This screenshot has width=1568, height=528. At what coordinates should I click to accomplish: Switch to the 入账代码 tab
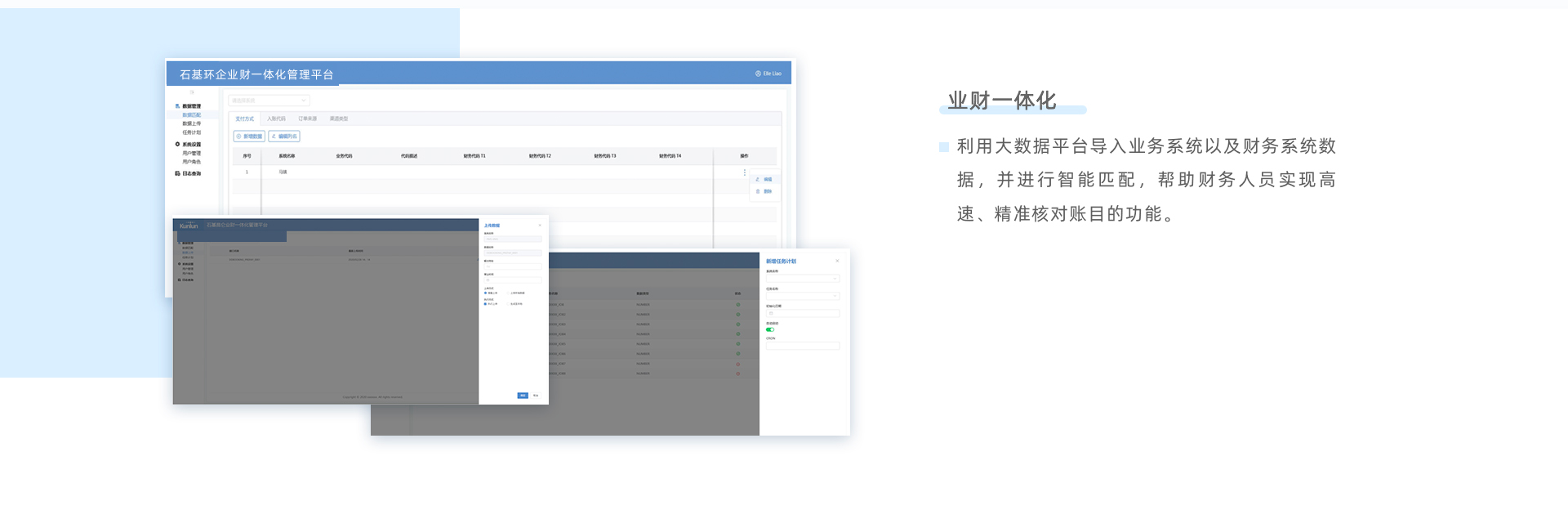click(x=276, y=119)
